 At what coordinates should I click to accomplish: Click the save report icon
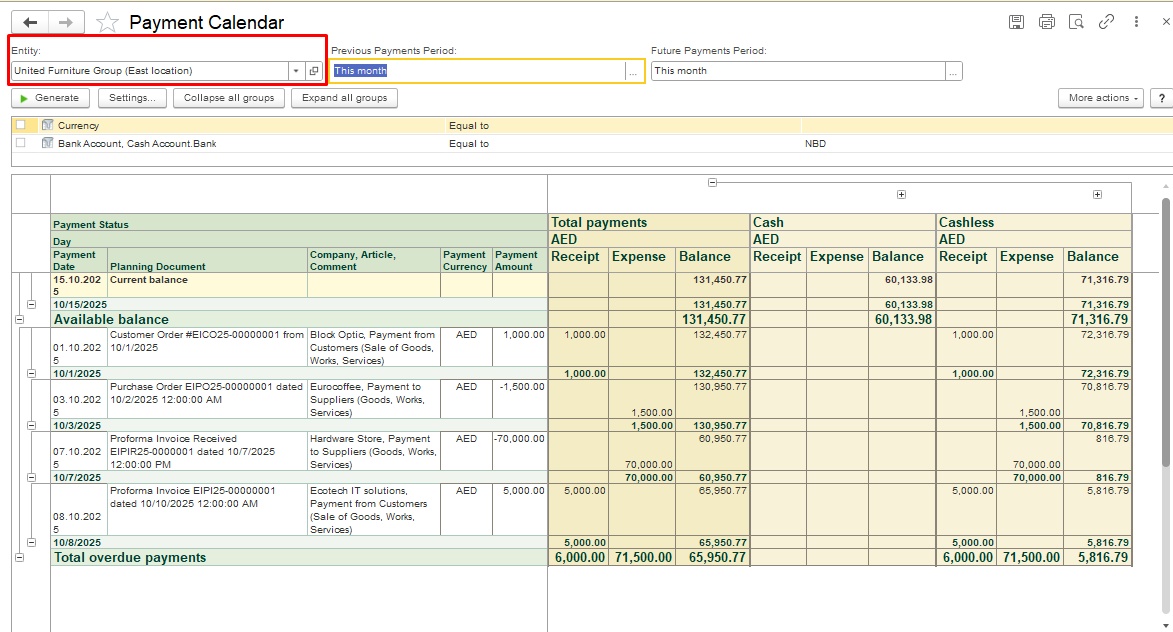(1016, 22)
